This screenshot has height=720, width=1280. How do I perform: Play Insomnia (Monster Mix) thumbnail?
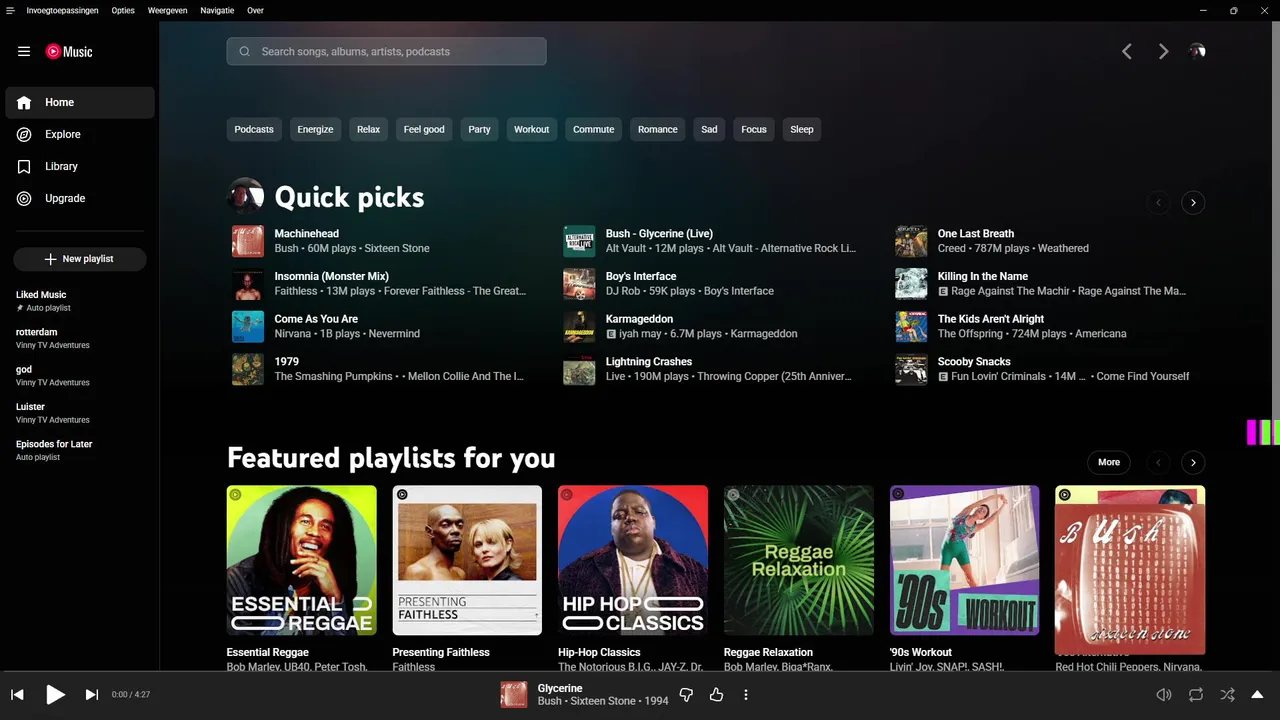pos(248,284)
